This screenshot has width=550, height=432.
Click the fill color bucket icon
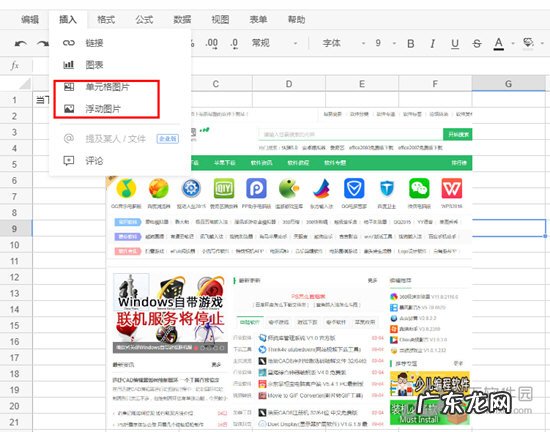pyautogui.click(x=528, y=43)
